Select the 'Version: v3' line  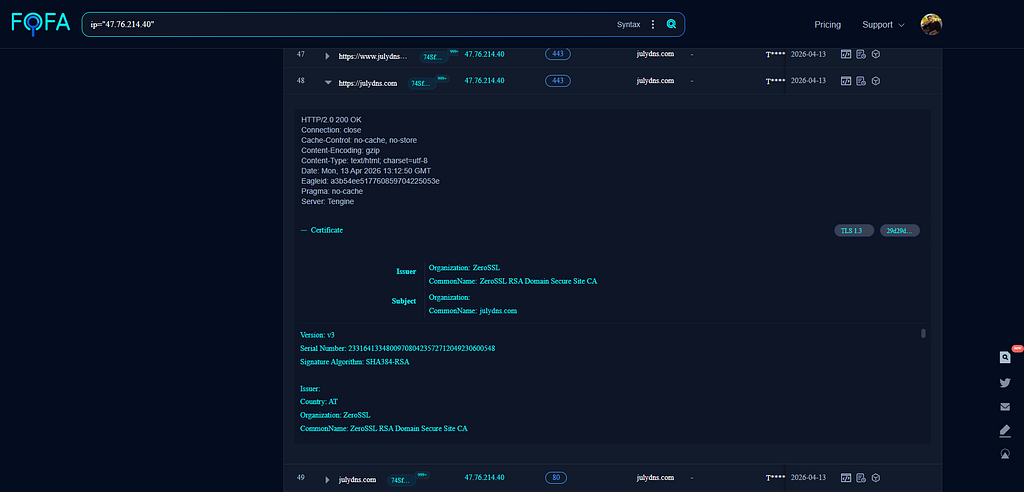(317, 335)
